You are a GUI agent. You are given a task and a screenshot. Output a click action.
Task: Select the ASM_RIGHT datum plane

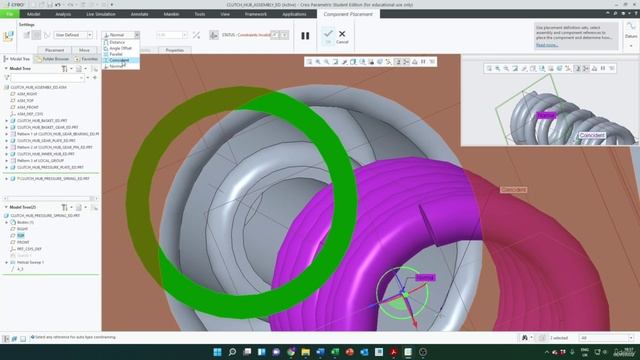pyautogui.click(x=27, y=94)
